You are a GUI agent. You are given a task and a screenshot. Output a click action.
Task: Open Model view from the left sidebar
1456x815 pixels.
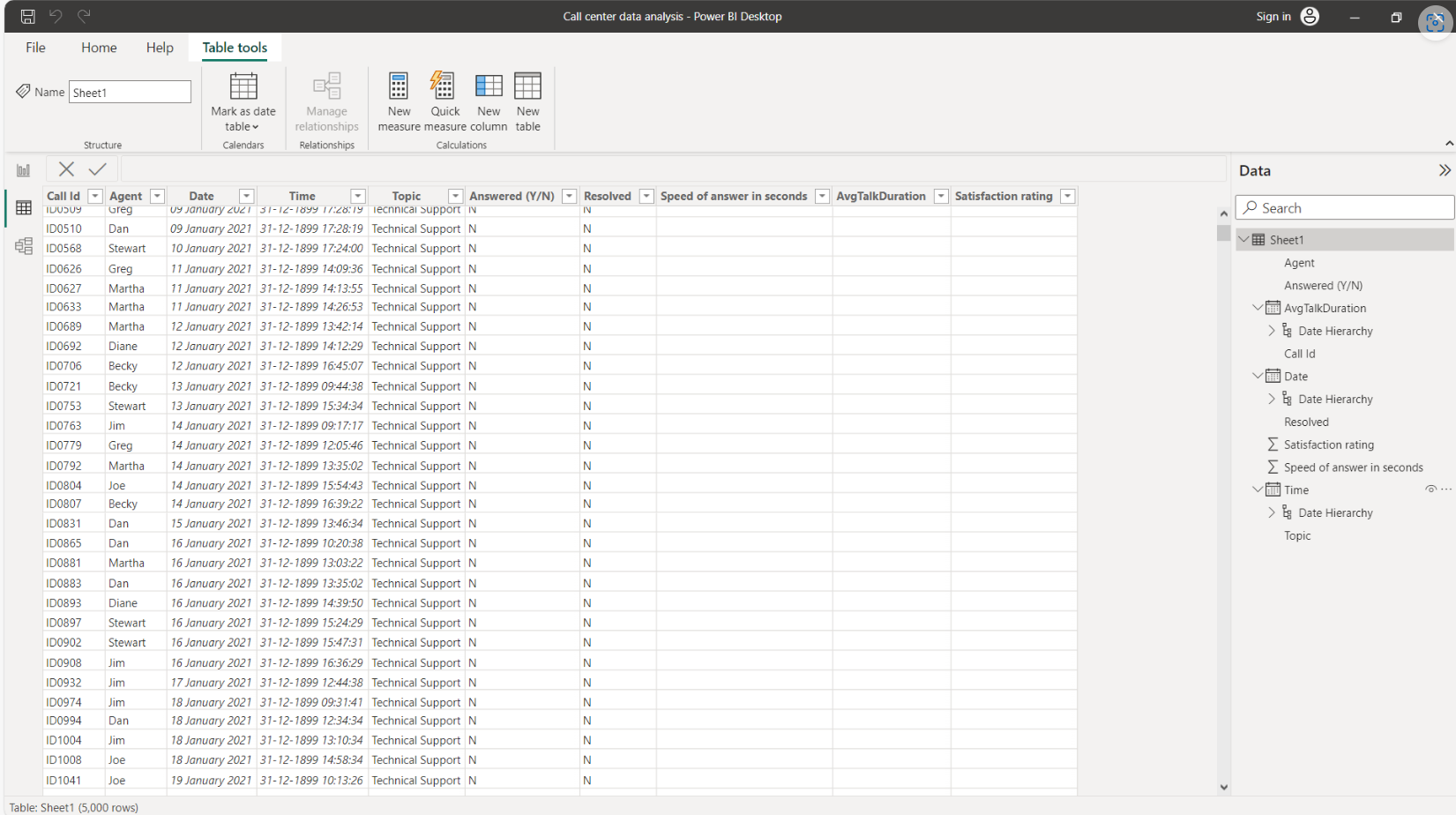pyautogui.click(x=23, y=245)
